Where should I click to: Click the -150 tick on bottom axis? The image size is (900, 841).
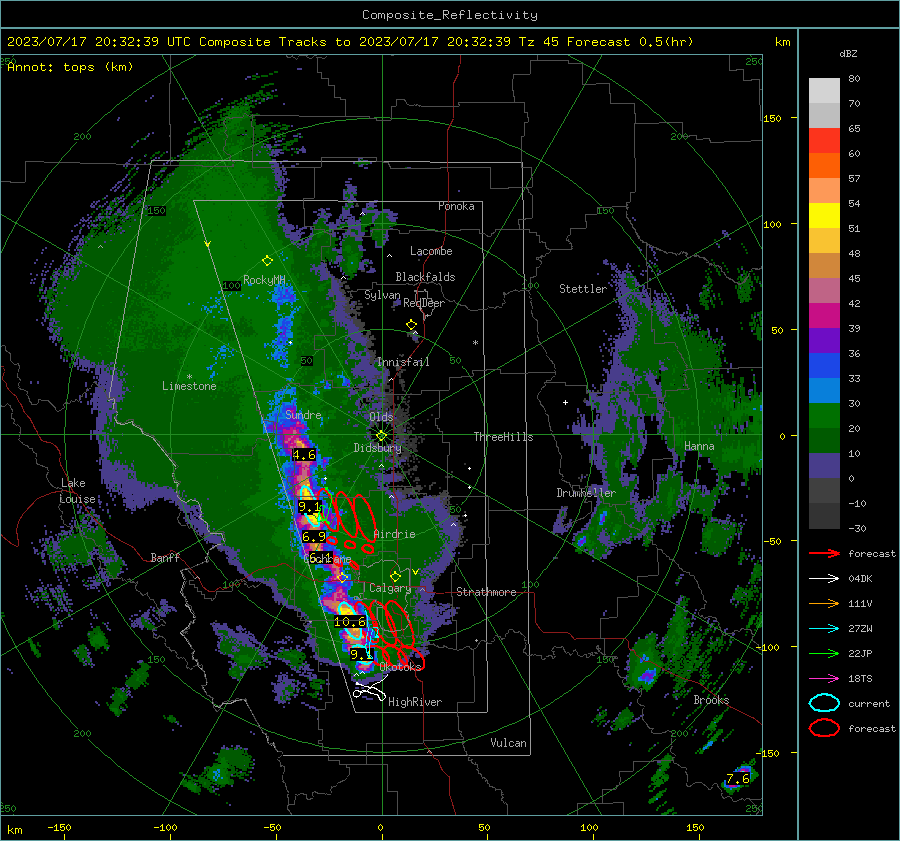pos(59,827)
